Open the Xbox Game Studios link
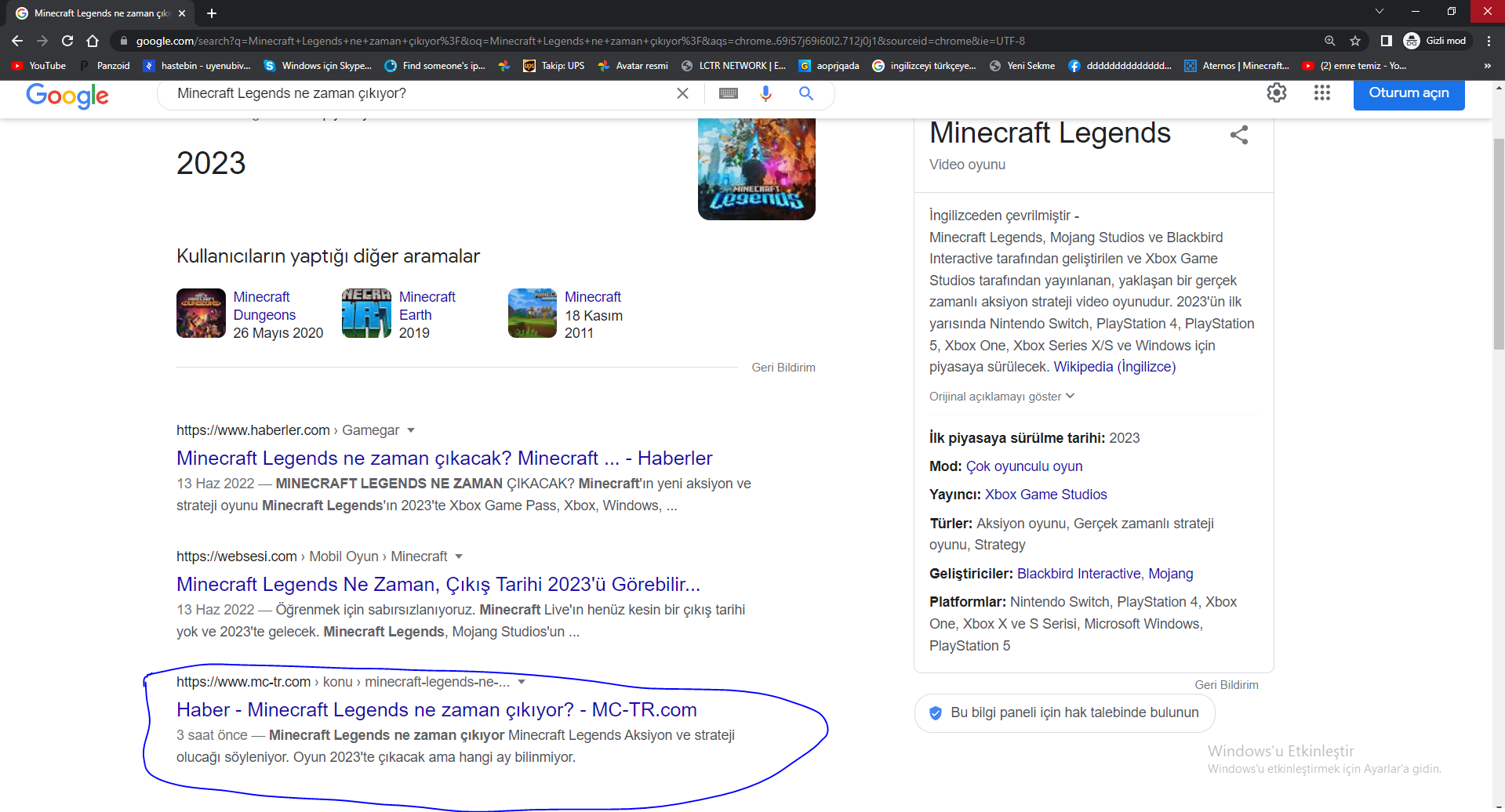This screenshot has height=812, width=1505. 1045,495
